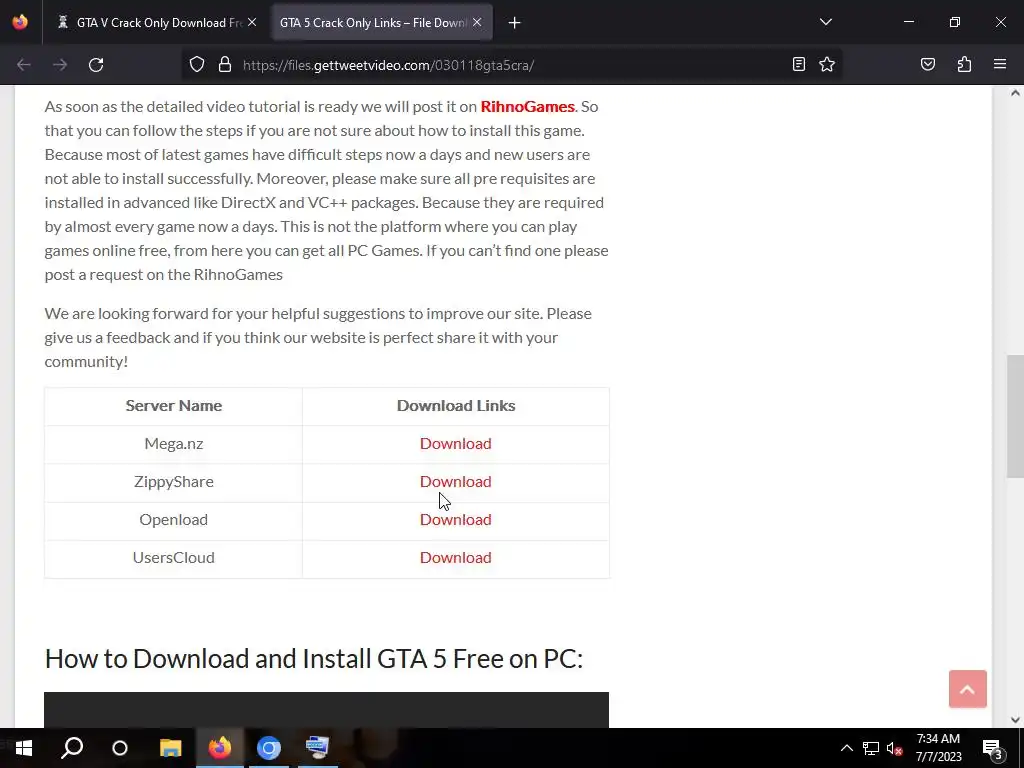
Task: Open network status tray icon
Action: [x=871, y=748]
